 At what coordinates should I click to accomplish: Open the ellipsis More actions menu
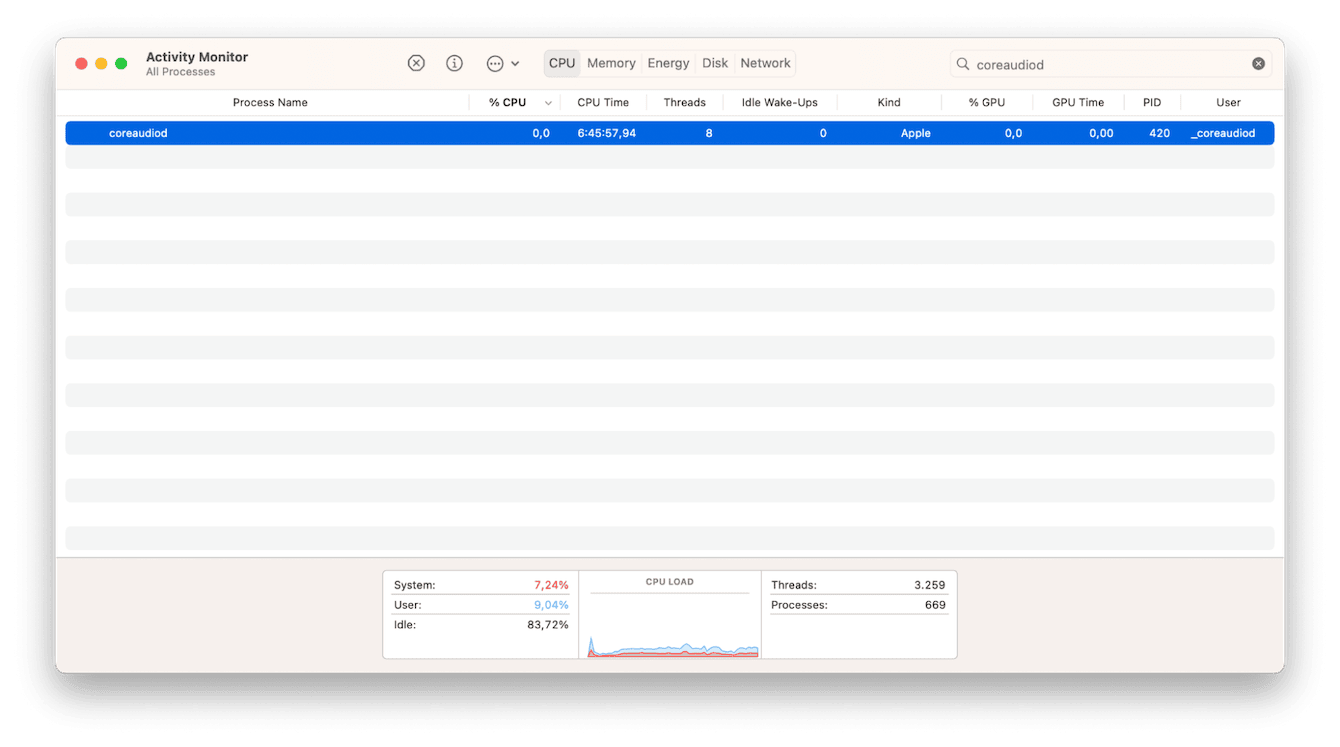(502, 63)
